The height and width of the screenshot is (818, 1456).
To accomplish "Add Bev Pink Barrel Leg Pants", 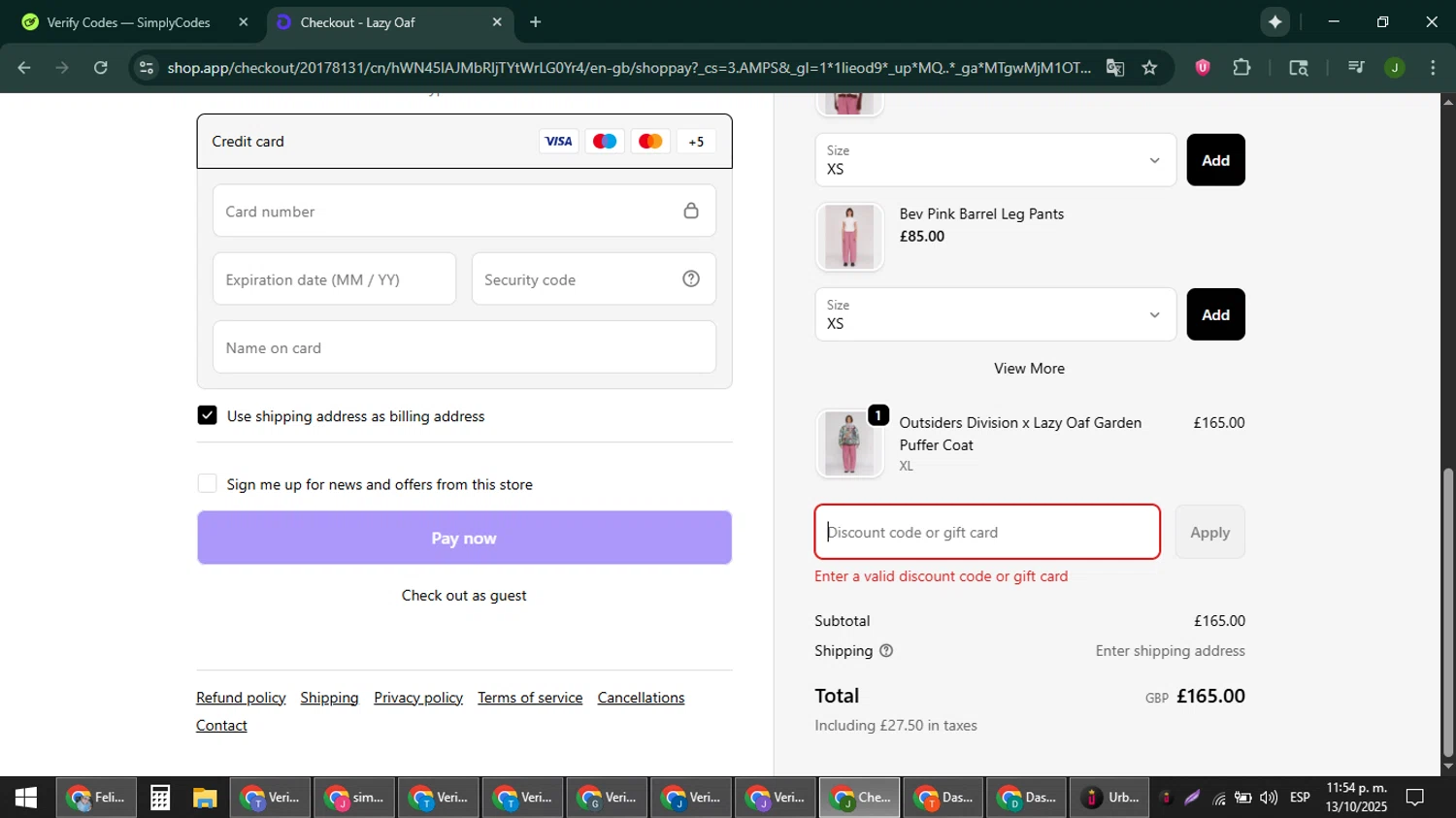I will 1215,314.
